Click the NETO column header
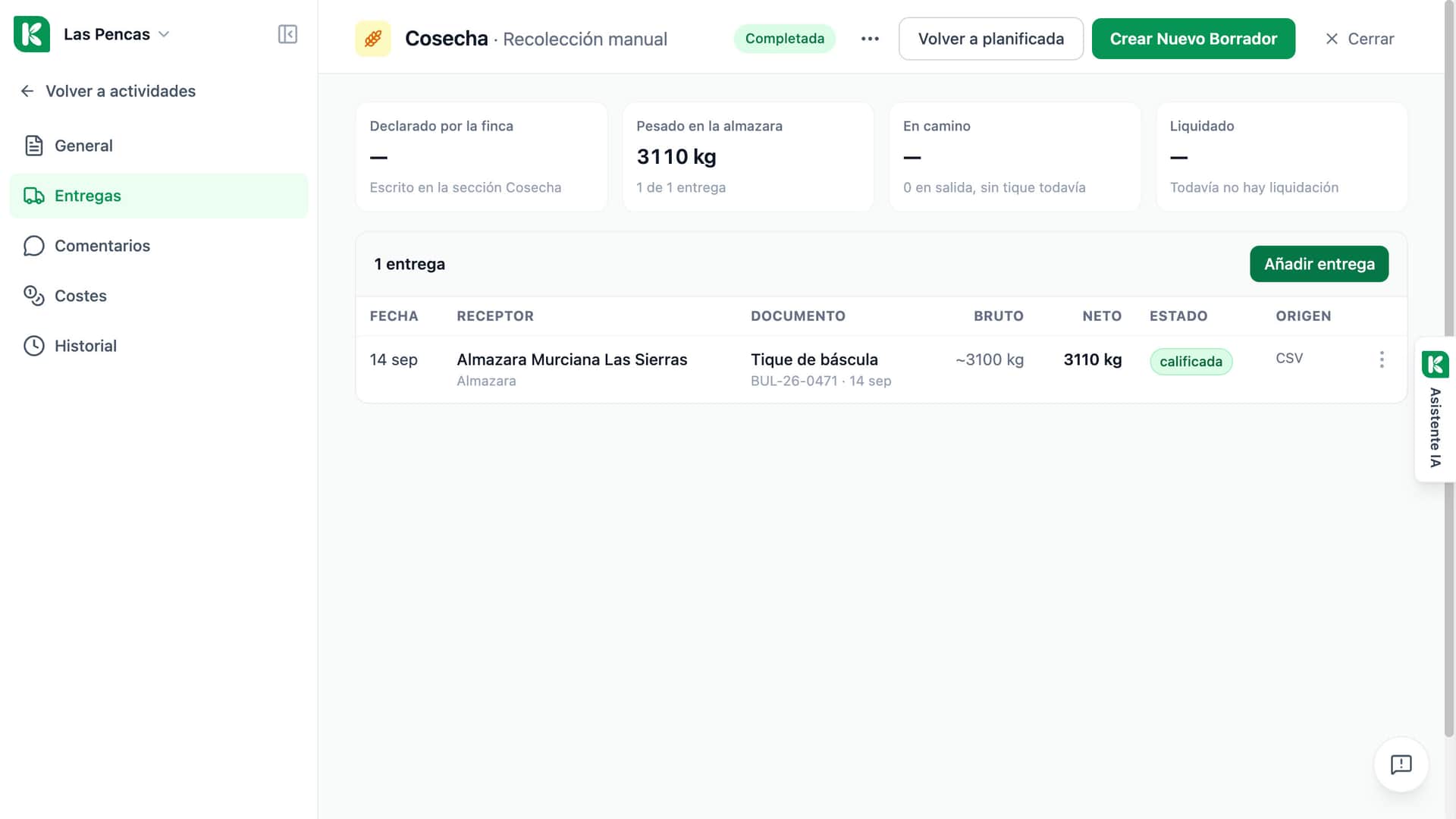 (x=1102, y=316)
